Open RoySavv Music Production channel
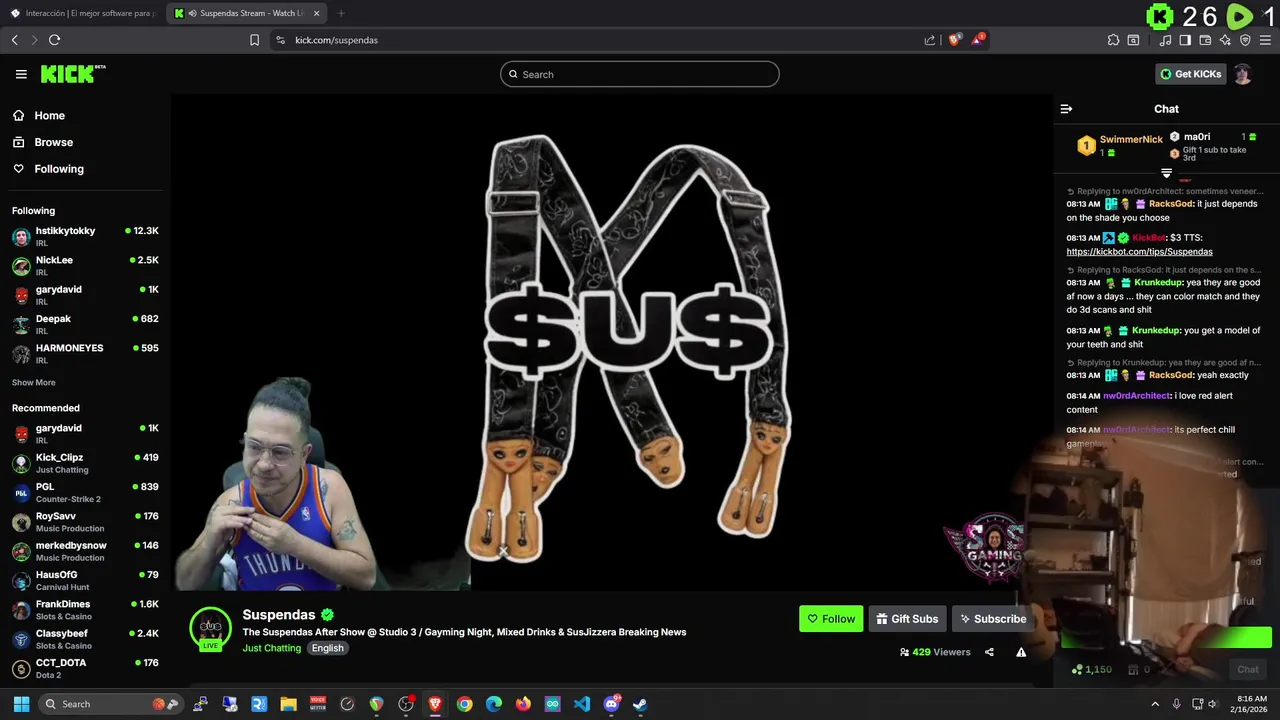This screenshot has width=1280, height=720. [85, 522]
